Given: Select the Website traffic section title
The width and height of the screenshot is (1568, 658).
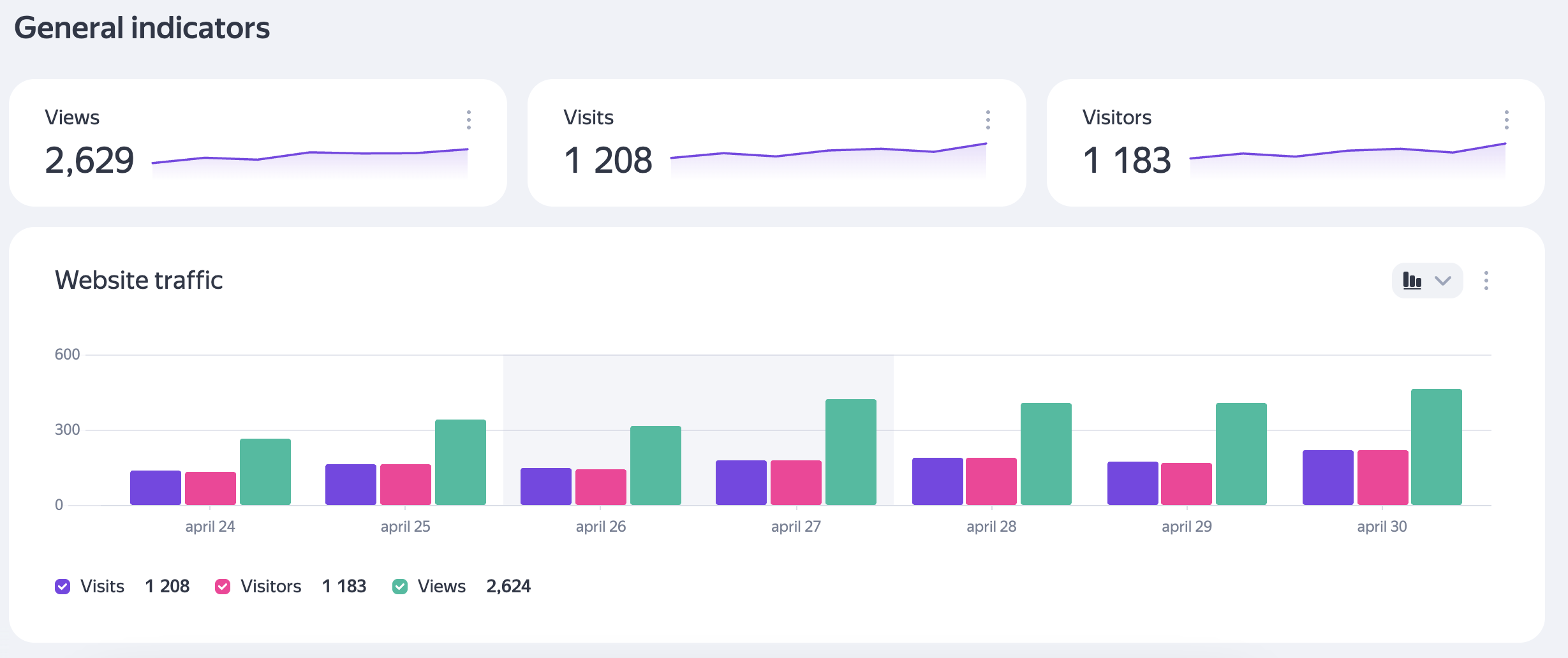Looking at the screenshot, I should pyautogui.click(x=138, y=280).
